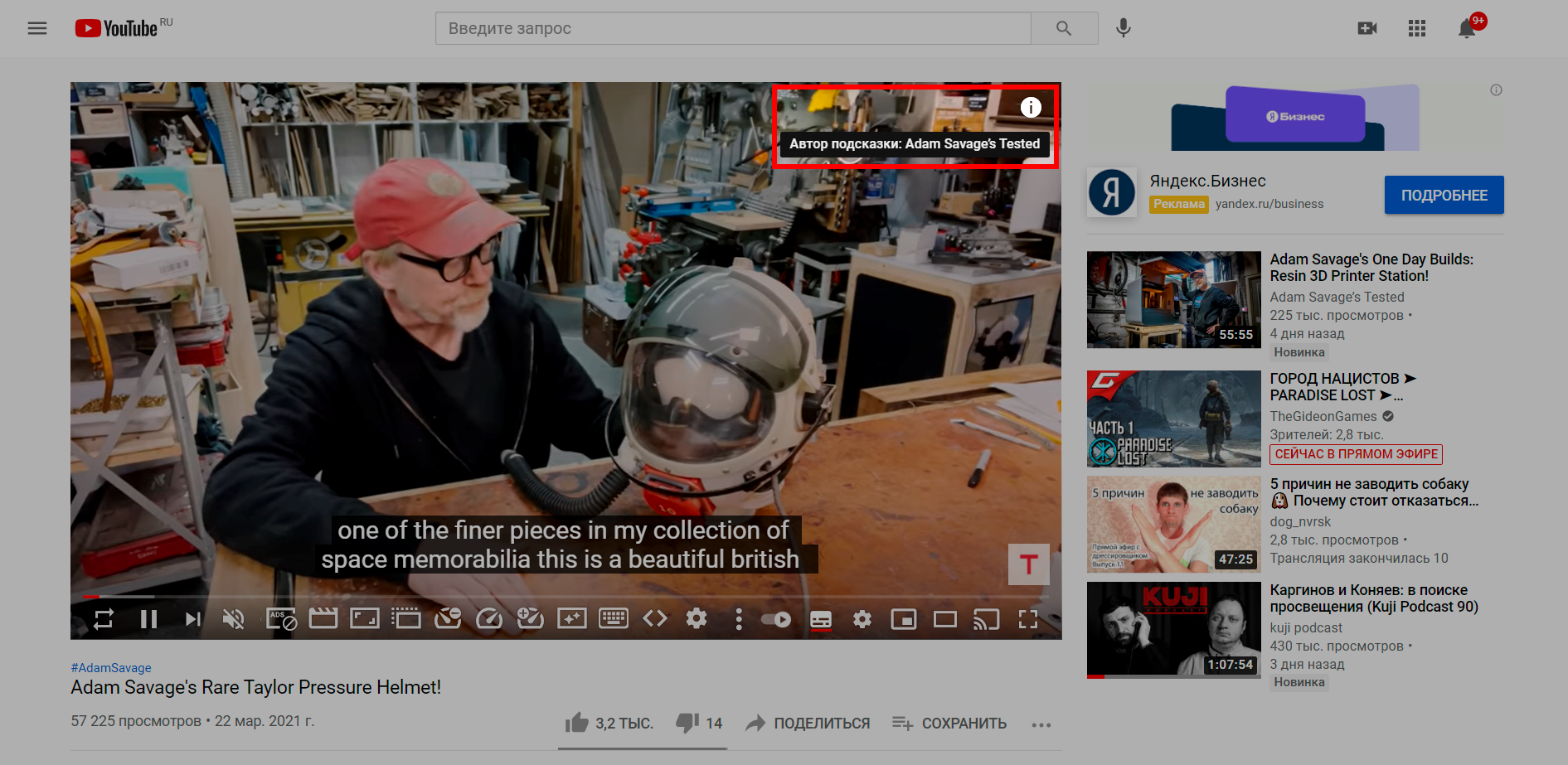Click the video progress bar
The image size is (1568, 765).
(566, 597)
